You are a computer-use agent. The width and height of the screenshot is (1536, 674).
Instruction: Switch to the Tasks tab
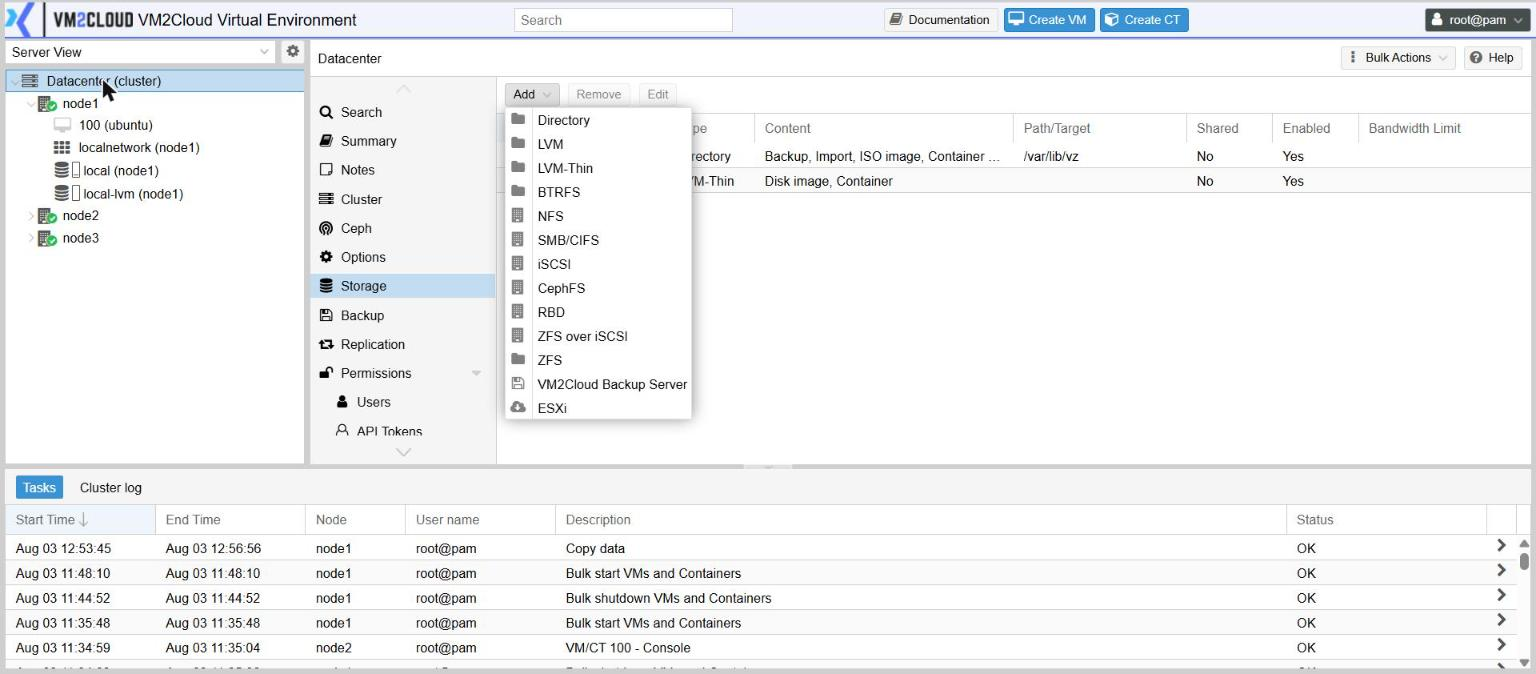pos(39,488)
